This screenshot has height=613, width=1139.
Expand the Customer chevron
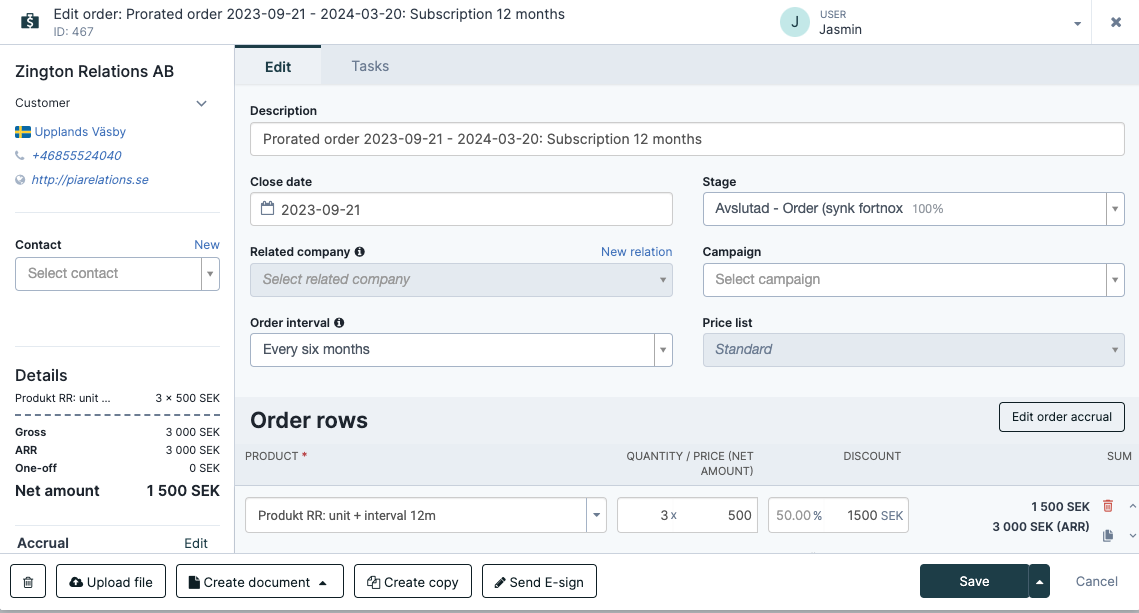(201, 103)
